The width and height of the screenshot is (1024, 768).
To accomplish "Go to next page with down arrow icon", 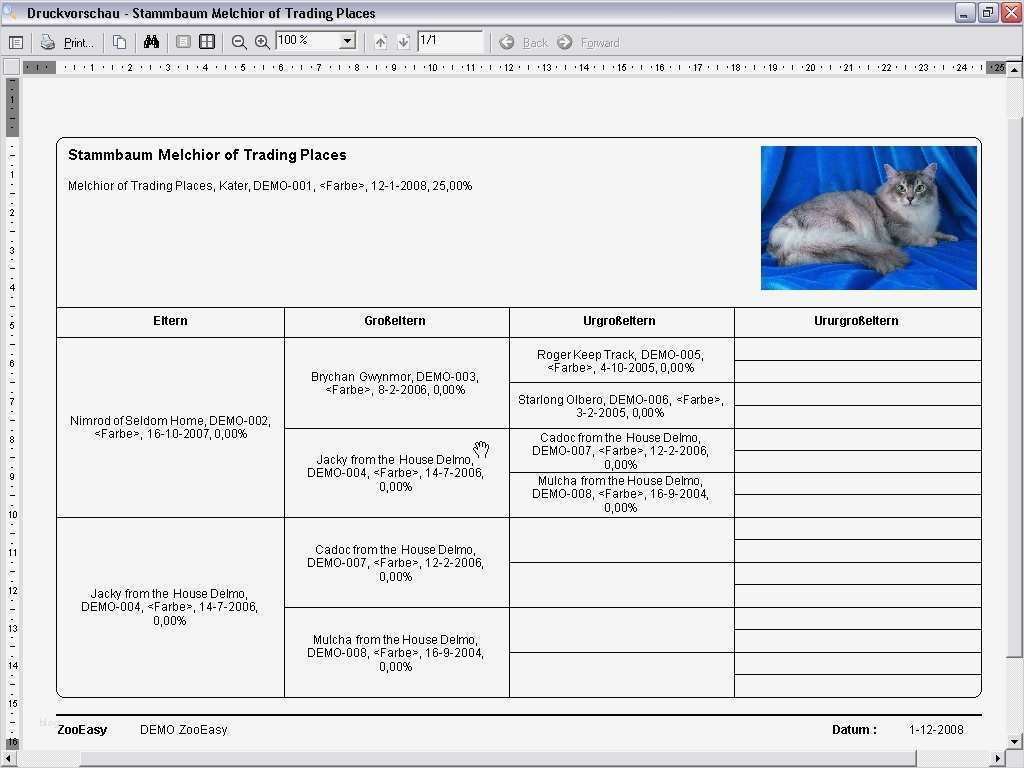I will (x=404, y=41).
